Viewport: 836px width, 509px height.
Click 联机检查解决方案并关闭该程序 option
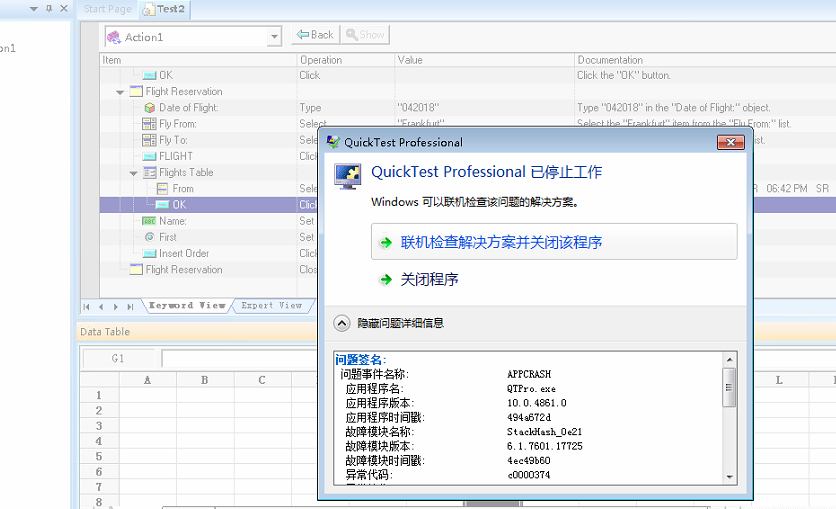pyautogui.click(x=554, y=242)
